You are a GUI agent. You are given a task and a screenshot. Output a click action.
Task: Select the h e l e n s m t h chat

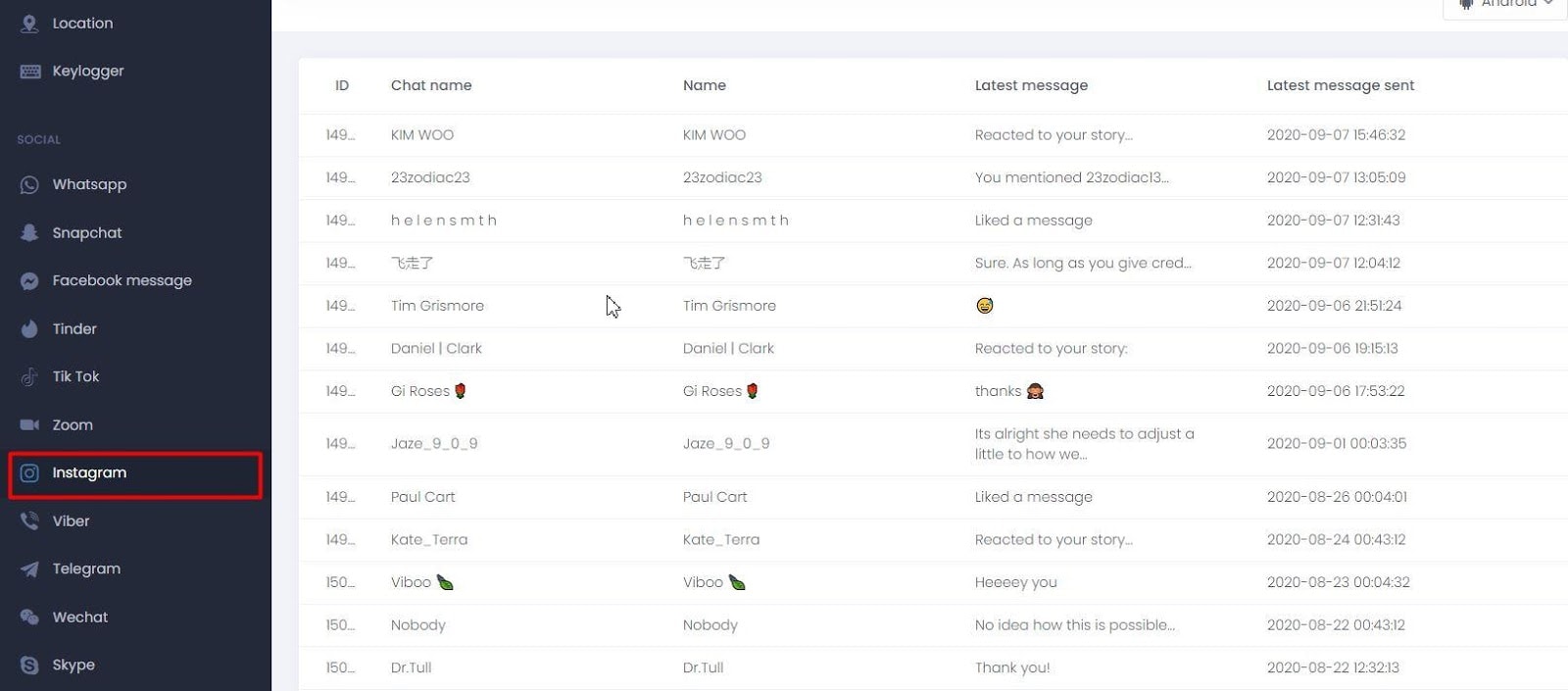(444, 221)
